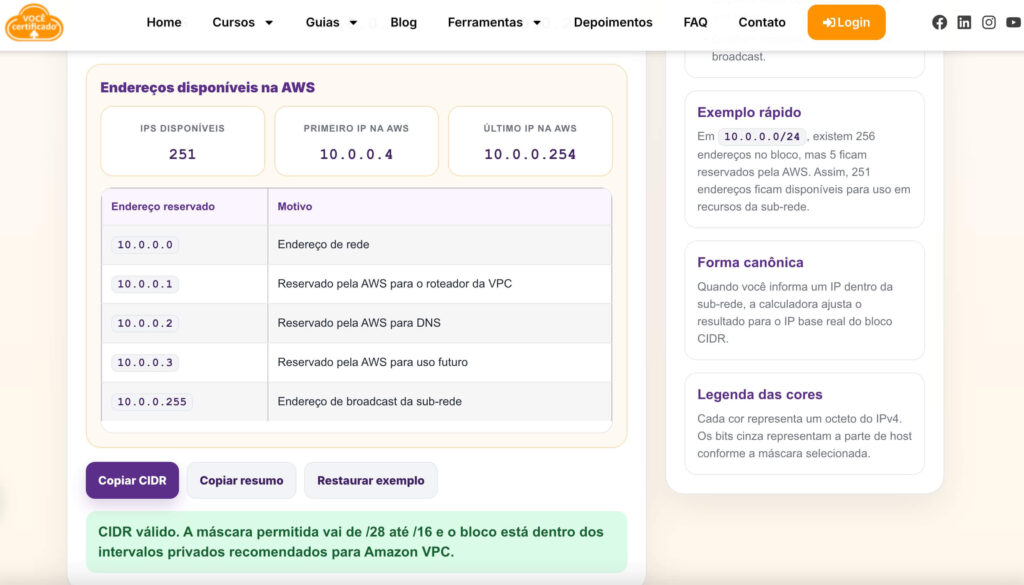The height and width of the screenshot is (585, 1024).
Task: Click the Copiar CIDR button
Action: click(x=132, y=481)
